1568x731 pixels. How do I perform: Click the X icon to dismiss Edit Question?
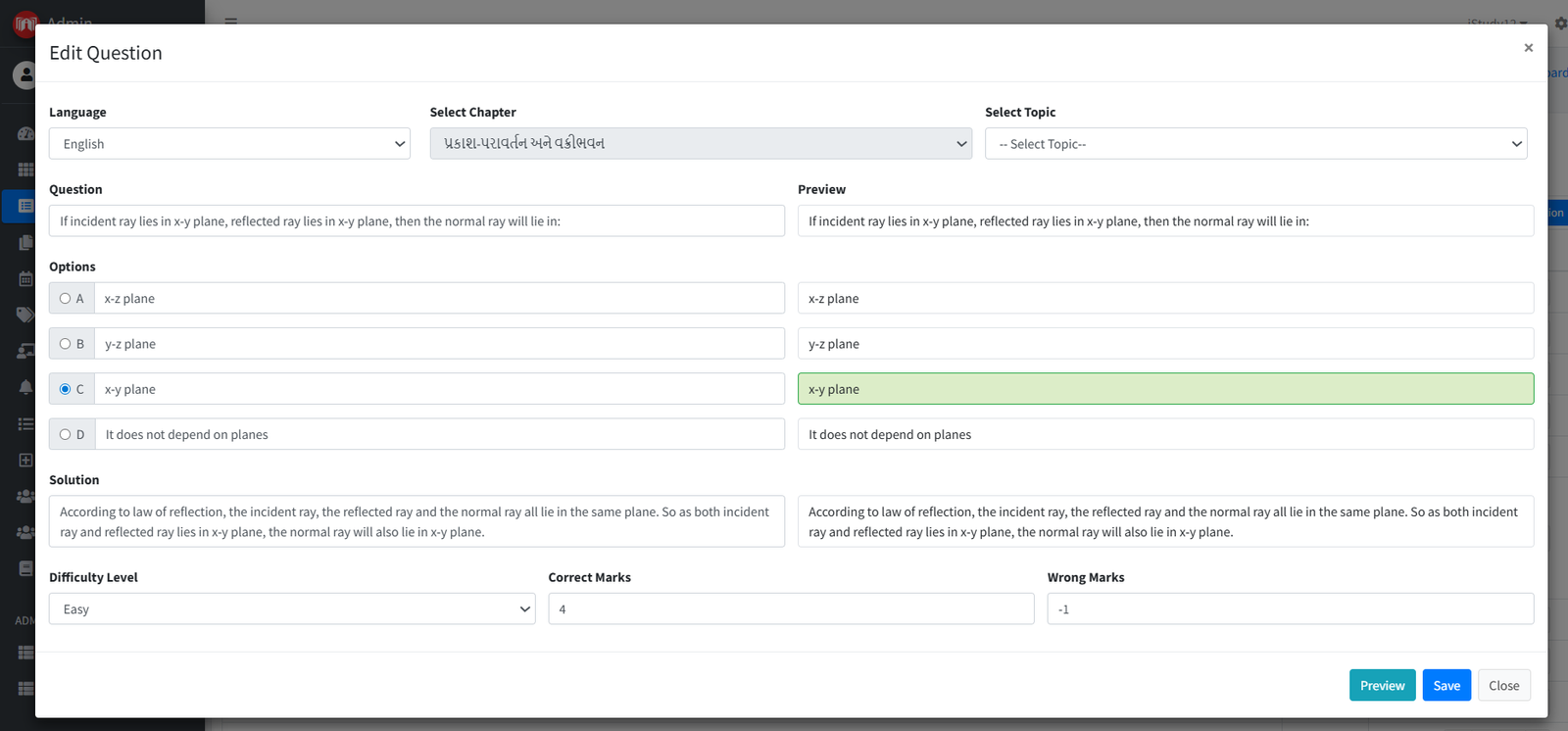(x=1528, y=48)
